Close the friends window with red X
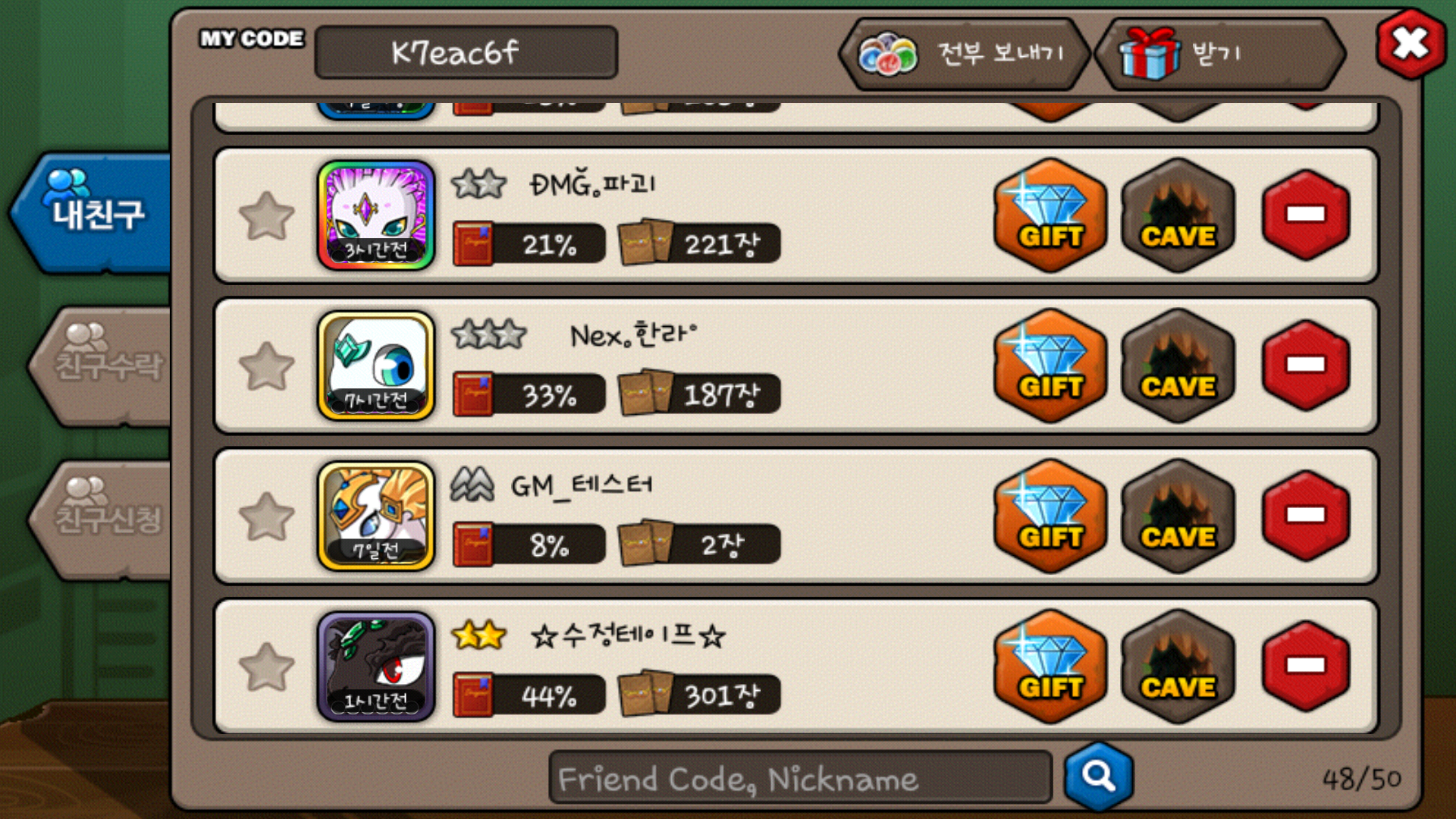1456x819 pixels. (x=1410, y=43)
